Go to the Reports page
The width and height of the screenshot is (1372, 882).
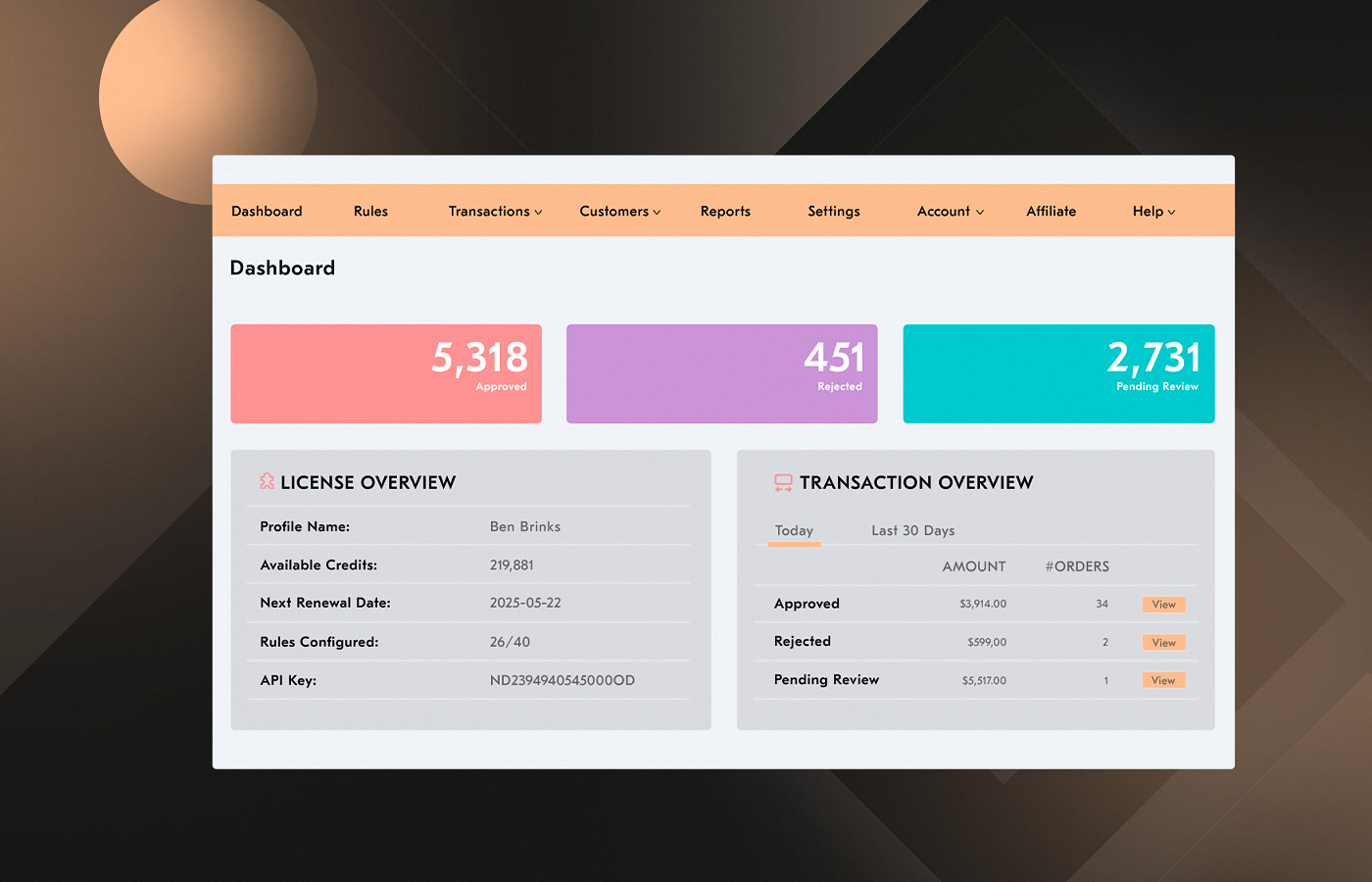coord(725,212)
